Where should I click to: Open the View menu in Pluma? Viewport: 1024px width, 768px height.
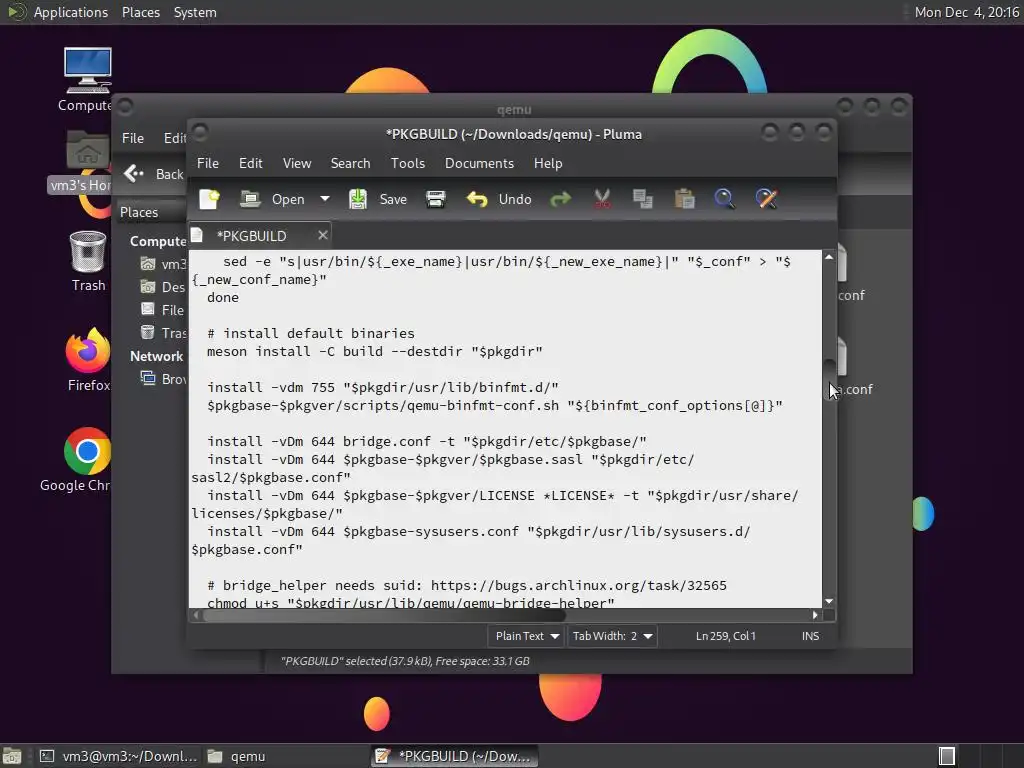click(x=297, y=163)
